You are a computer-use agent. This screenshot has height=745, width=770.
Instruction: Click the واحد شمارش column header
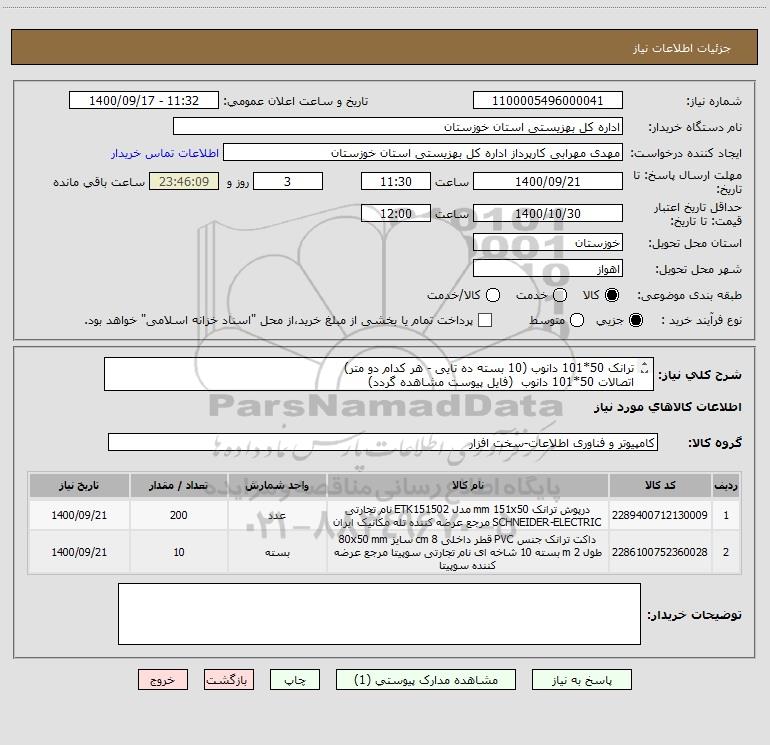277,485
